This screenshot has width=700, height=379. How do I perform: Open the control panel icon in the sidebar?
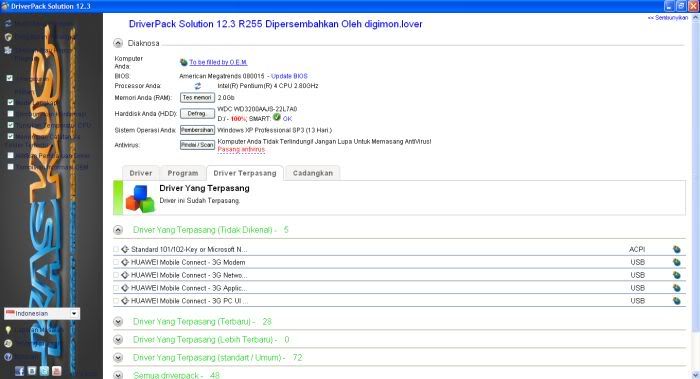coord(8,50)
